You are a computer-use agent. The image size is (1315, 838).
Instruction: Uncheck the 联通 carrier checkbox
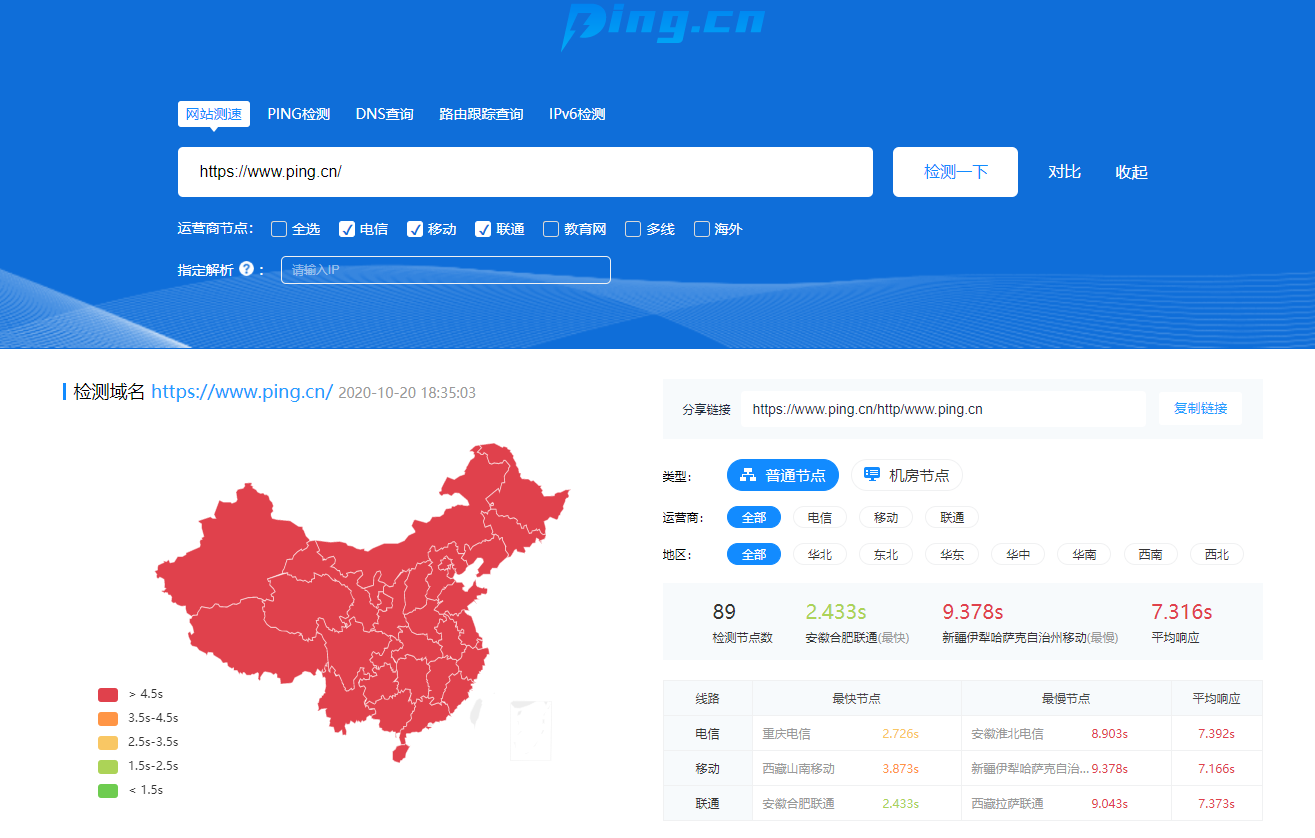coord(483,229)
